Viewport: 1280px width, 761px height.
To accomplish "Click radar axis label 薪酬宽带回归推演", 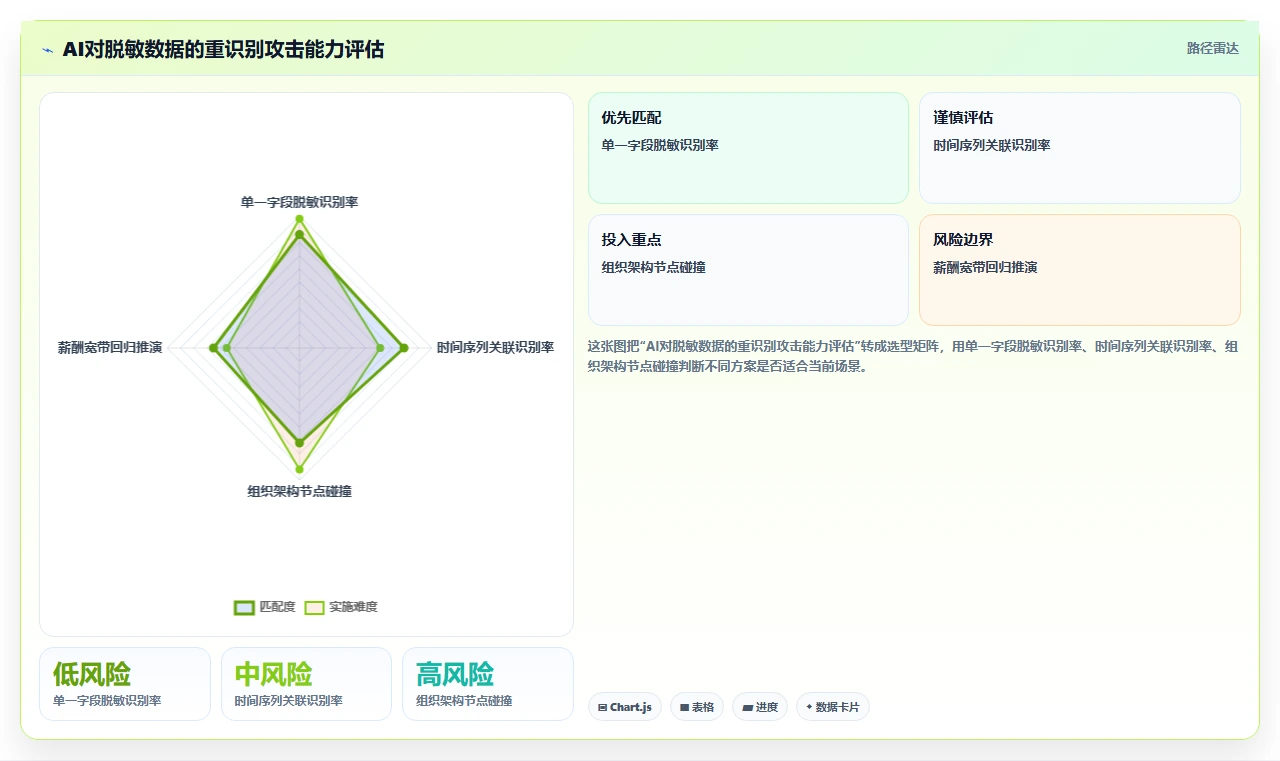I will point(110,348).
